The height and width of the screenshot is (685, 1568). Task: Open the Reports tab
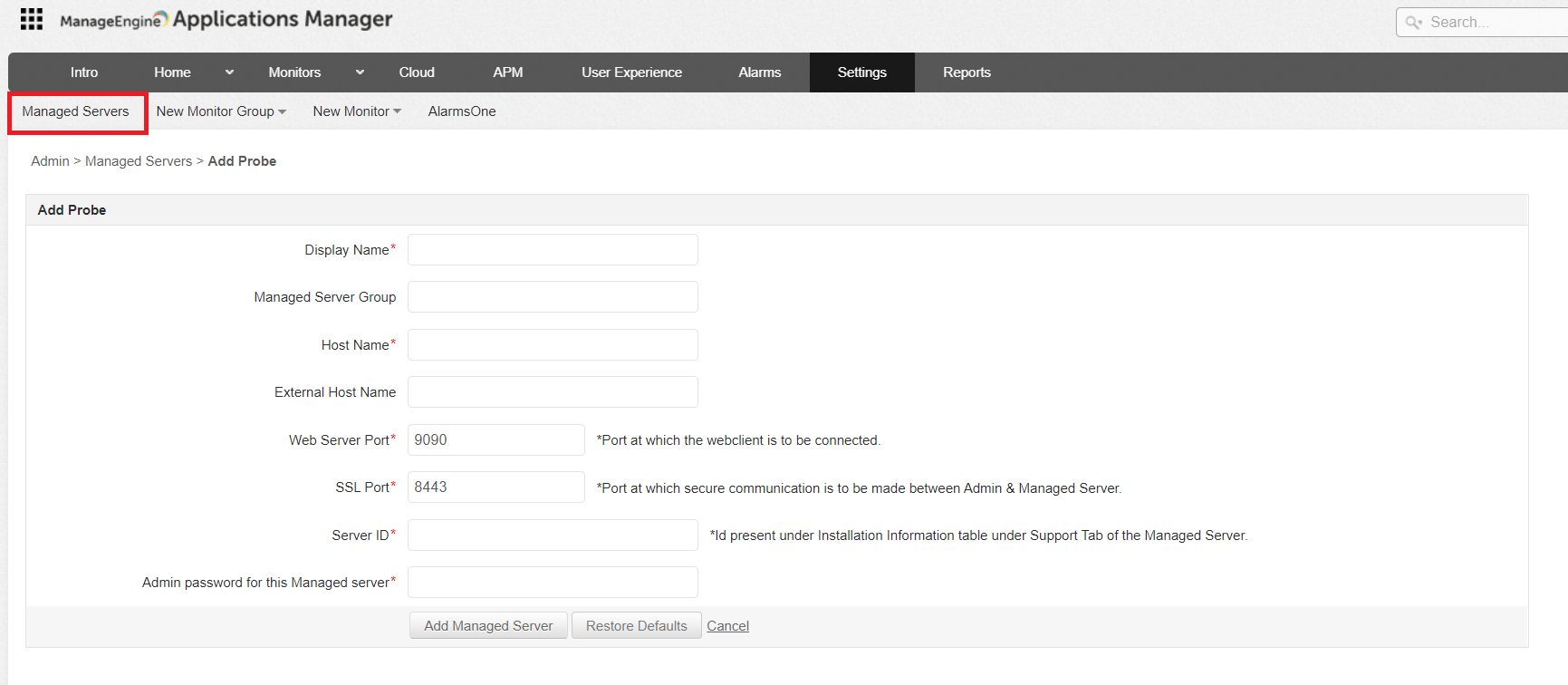pos(966,72)
